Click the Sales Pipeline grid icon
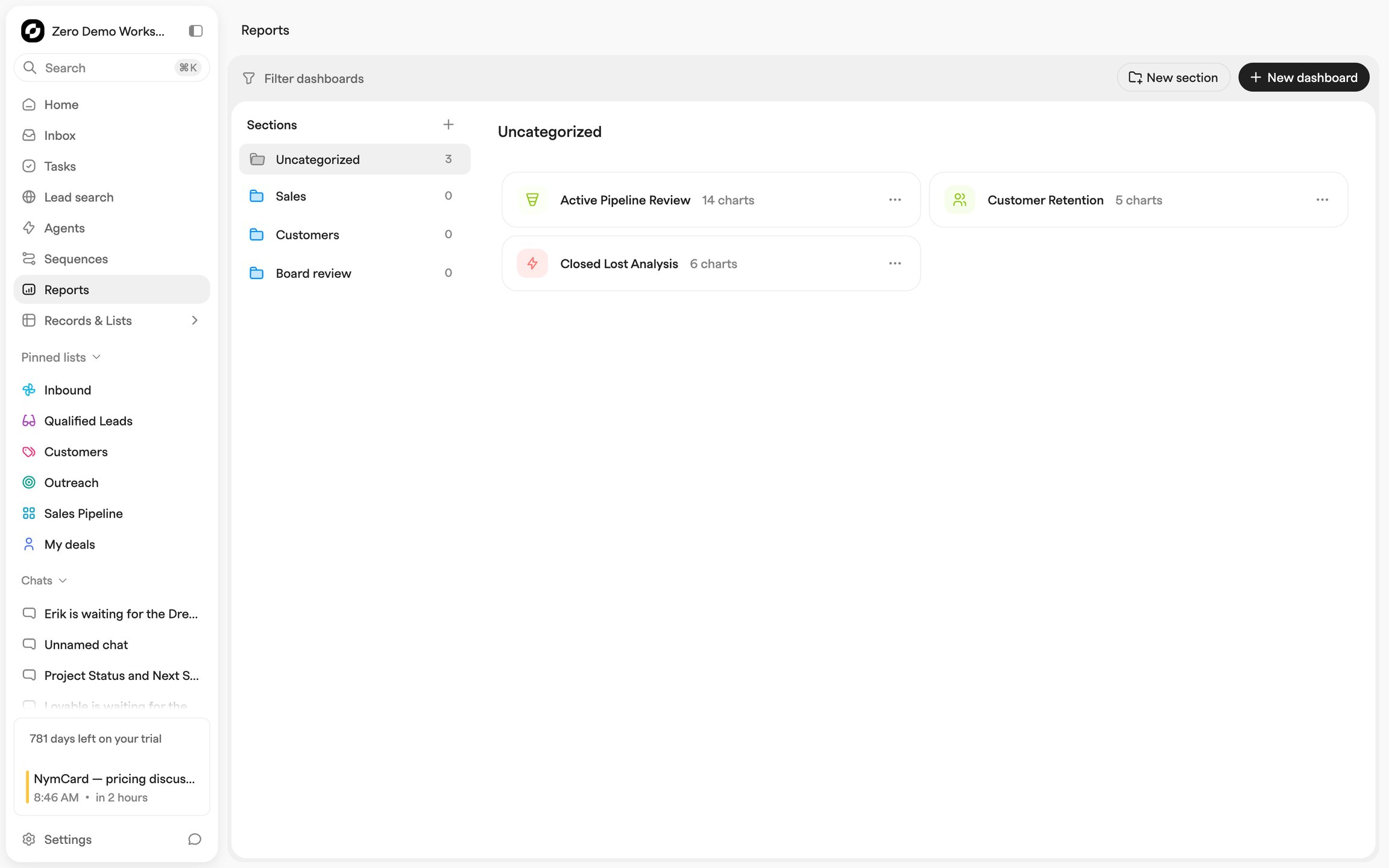 (x=29, y=513)
